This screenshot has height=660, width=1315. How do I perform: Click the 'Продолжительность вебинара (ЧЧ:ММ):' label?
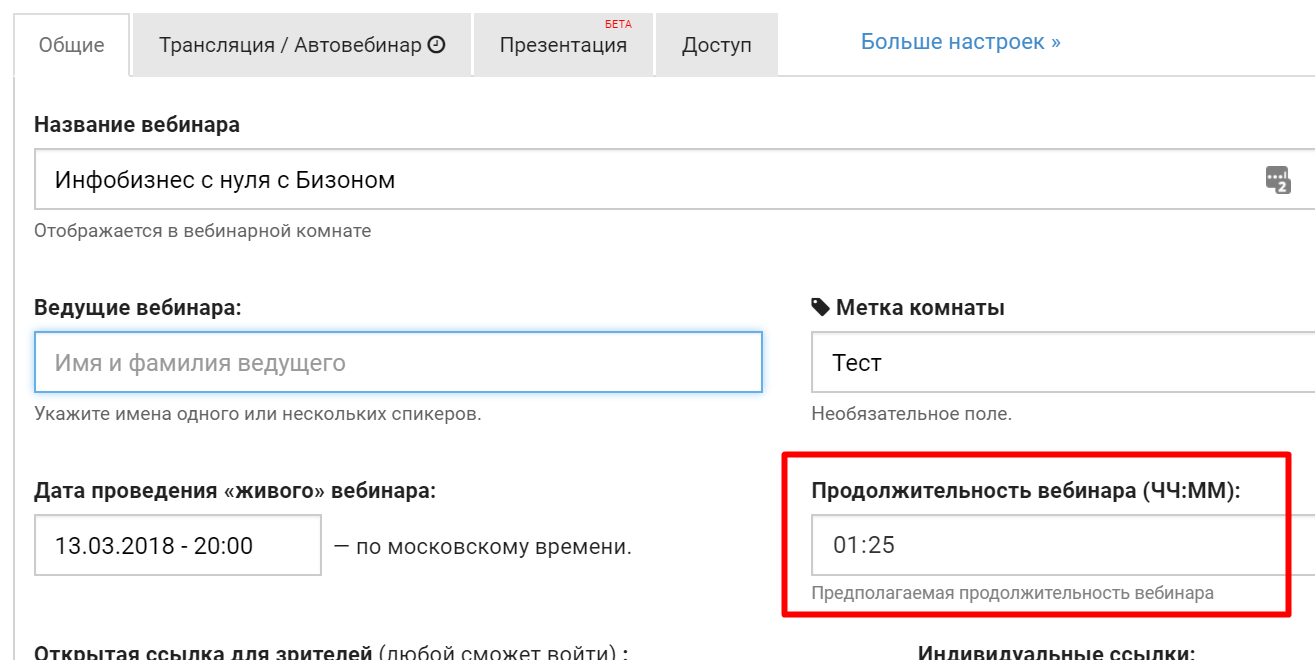coord(1025,491)
